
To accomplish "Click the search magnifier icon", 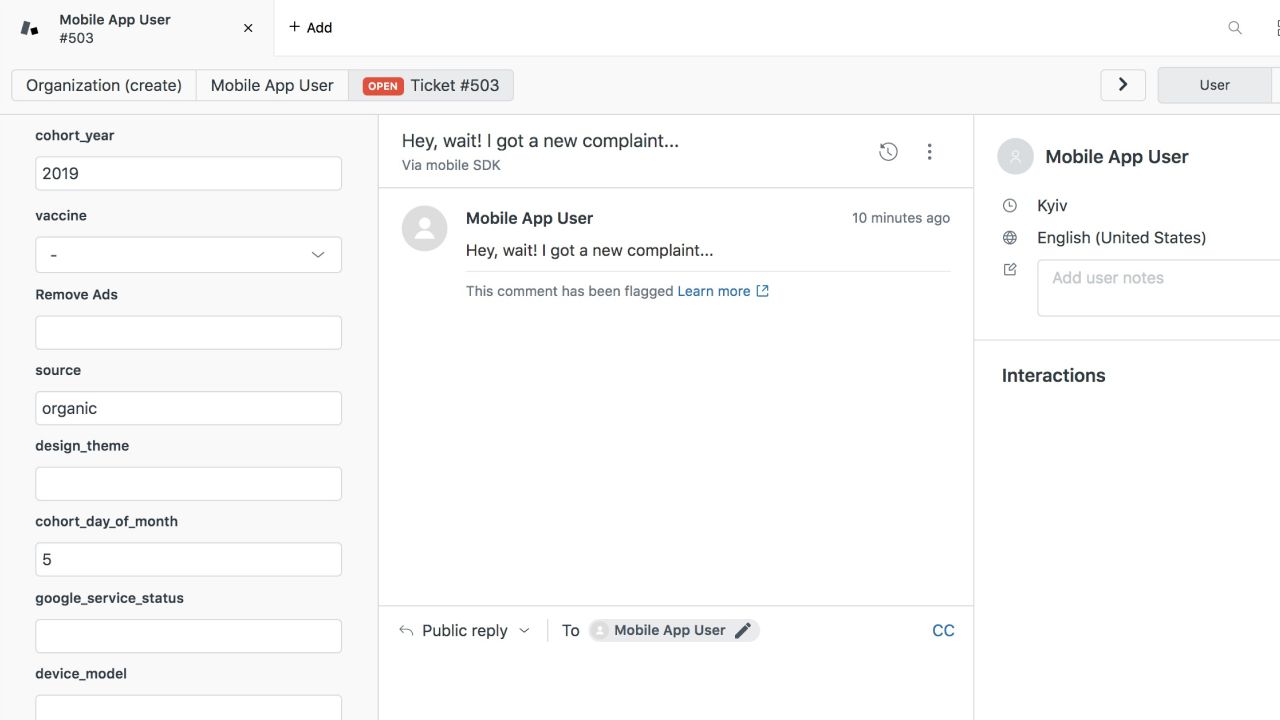I will click(x=1235, y=28).
